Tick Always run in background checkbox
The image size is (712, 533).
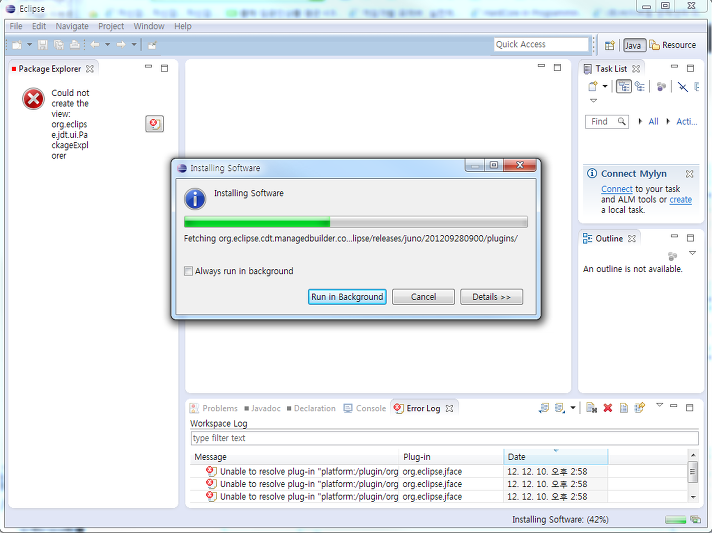(188, 271)
